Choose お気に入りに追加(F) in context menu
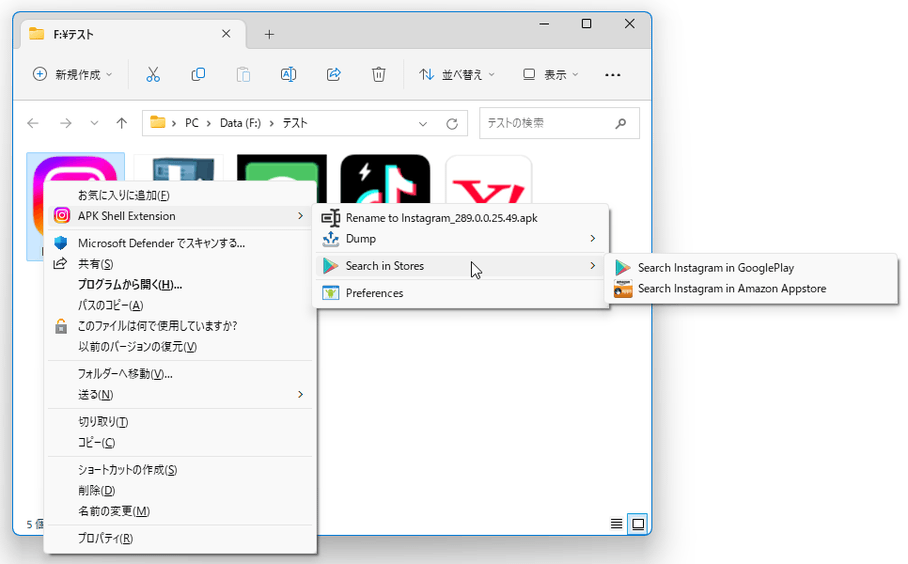 [x=181, y=195]
